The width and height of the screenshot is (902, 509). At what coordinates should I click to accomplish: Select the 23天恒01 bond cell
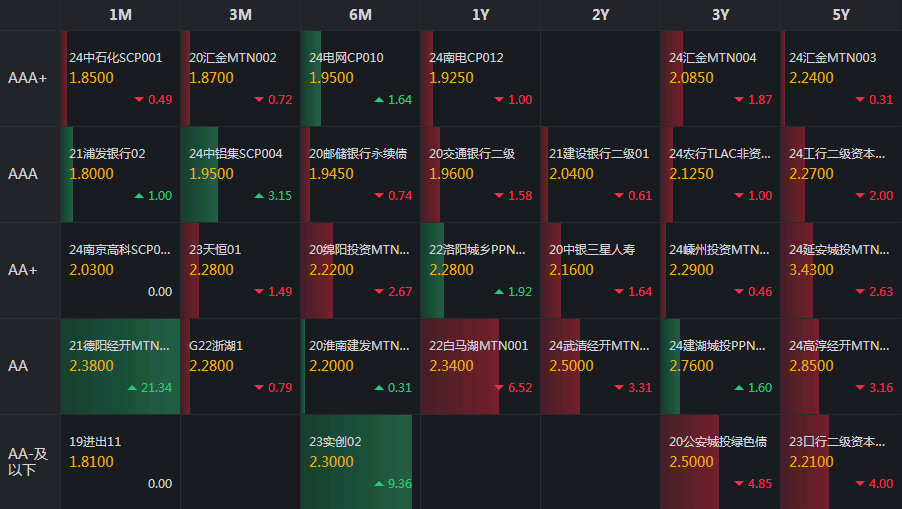240,270
